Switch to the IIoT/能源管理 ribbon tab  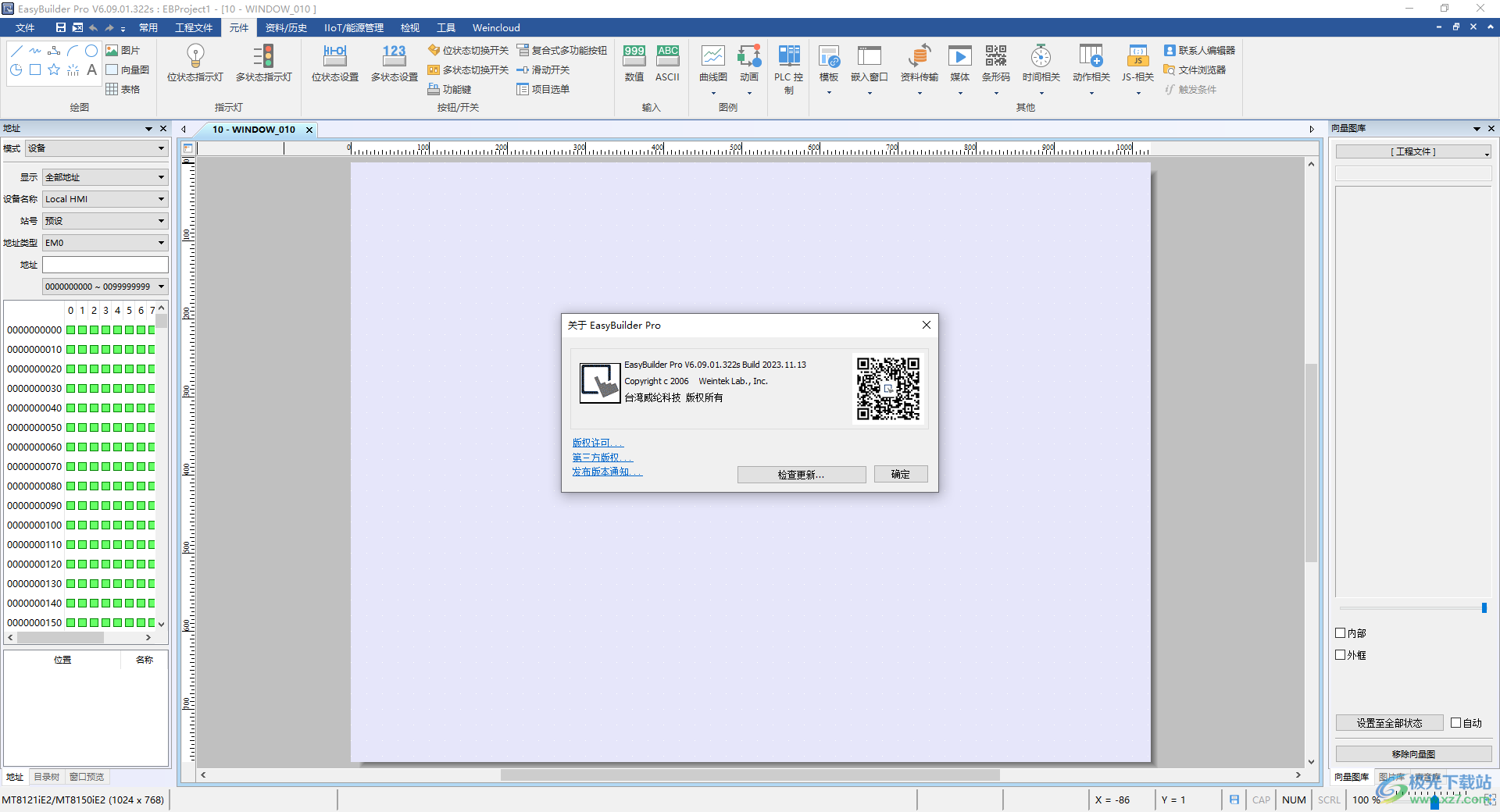(x=354, y=27)
